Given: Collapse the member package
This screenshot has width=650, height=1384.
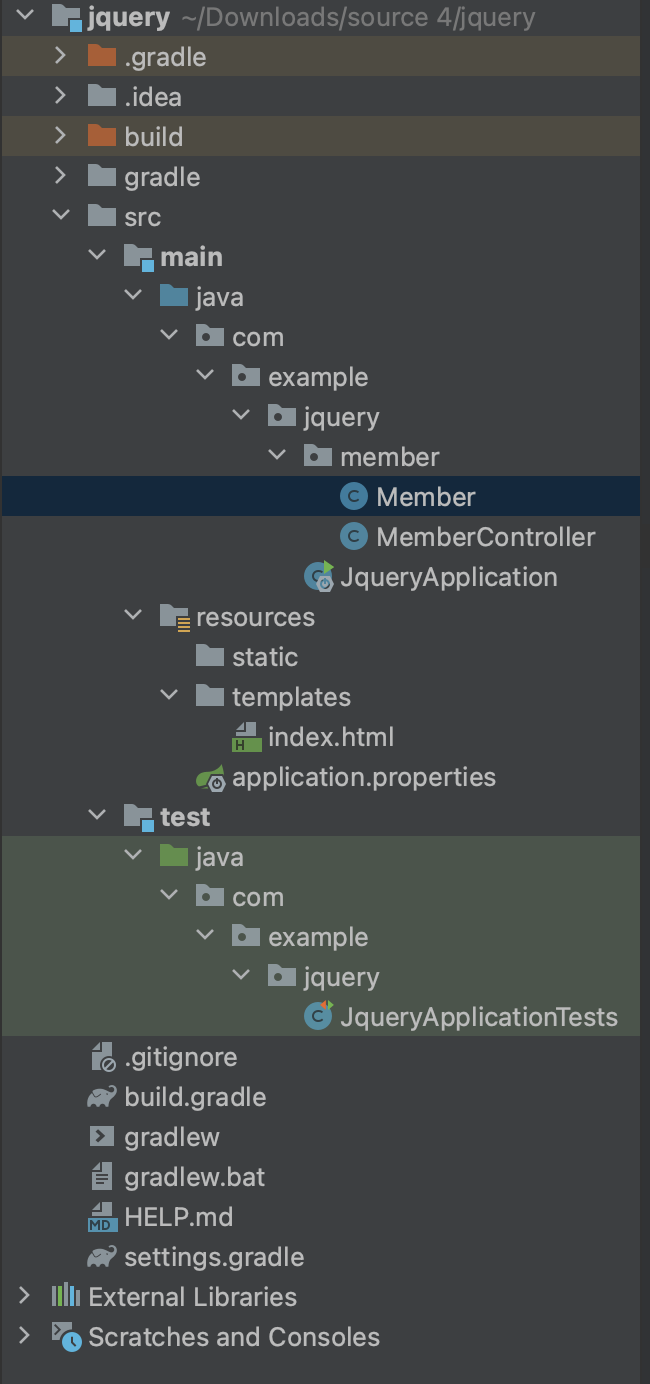Looking at the screenshot, I should (x=277, y=457).
